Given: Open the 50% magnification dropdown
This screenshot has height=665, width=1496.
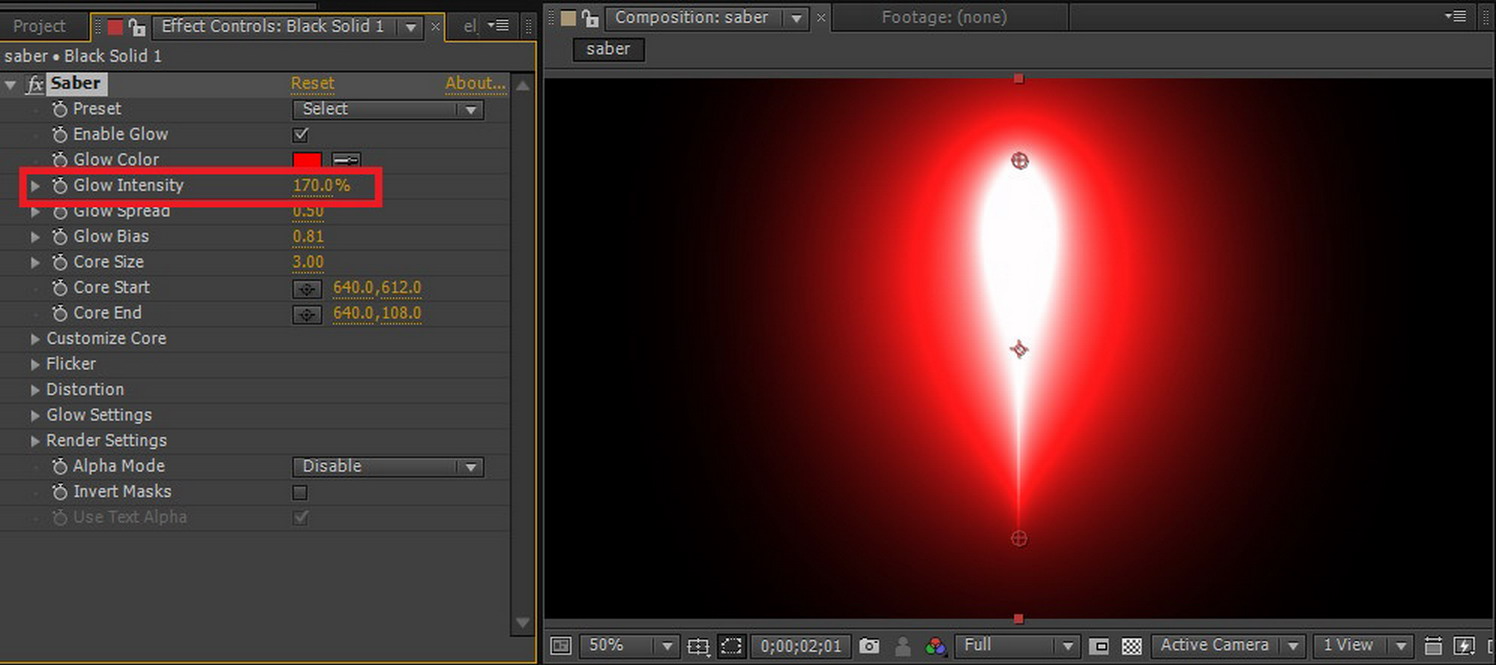Looking at the screenshot, I should (629, 646).
